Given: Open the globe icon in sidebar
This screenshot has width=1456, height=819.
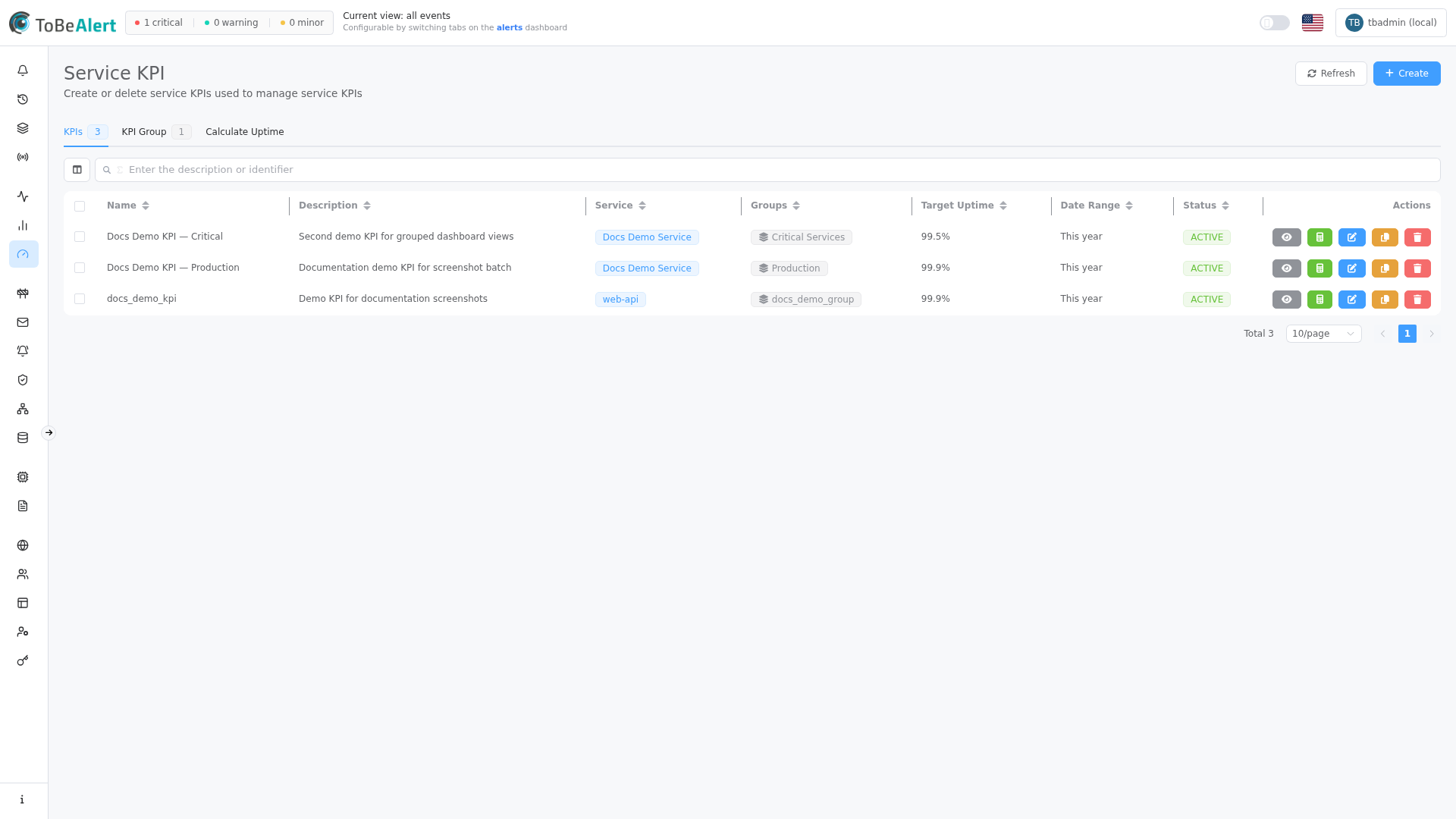Looking at the screenshot, I should pyautogui.click(x=23, y=545).
